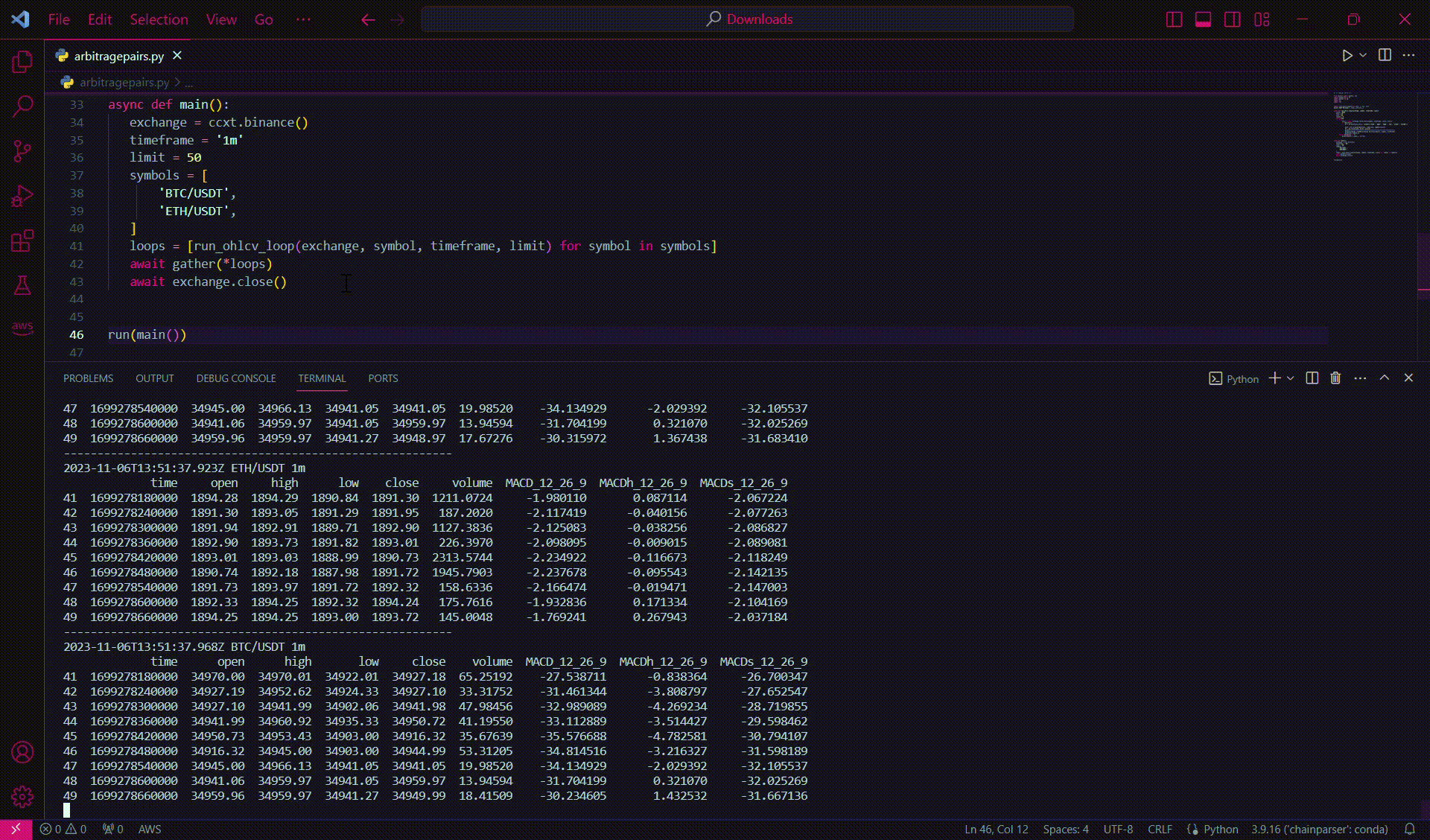
Task: Open the Search view in activity bar
Action: [x=22, y=106]
